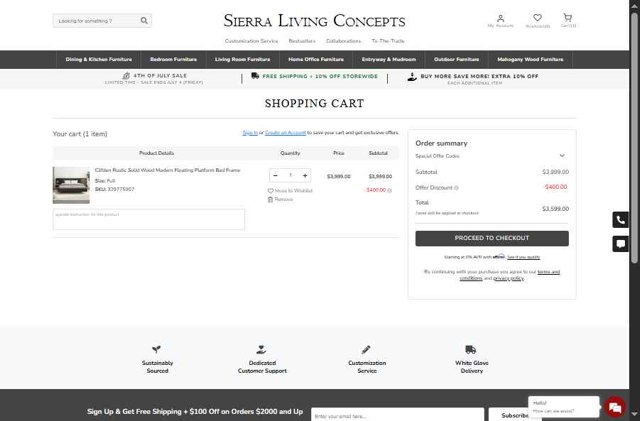
Task: Click the quantity value field
Action: pos(290,176)
